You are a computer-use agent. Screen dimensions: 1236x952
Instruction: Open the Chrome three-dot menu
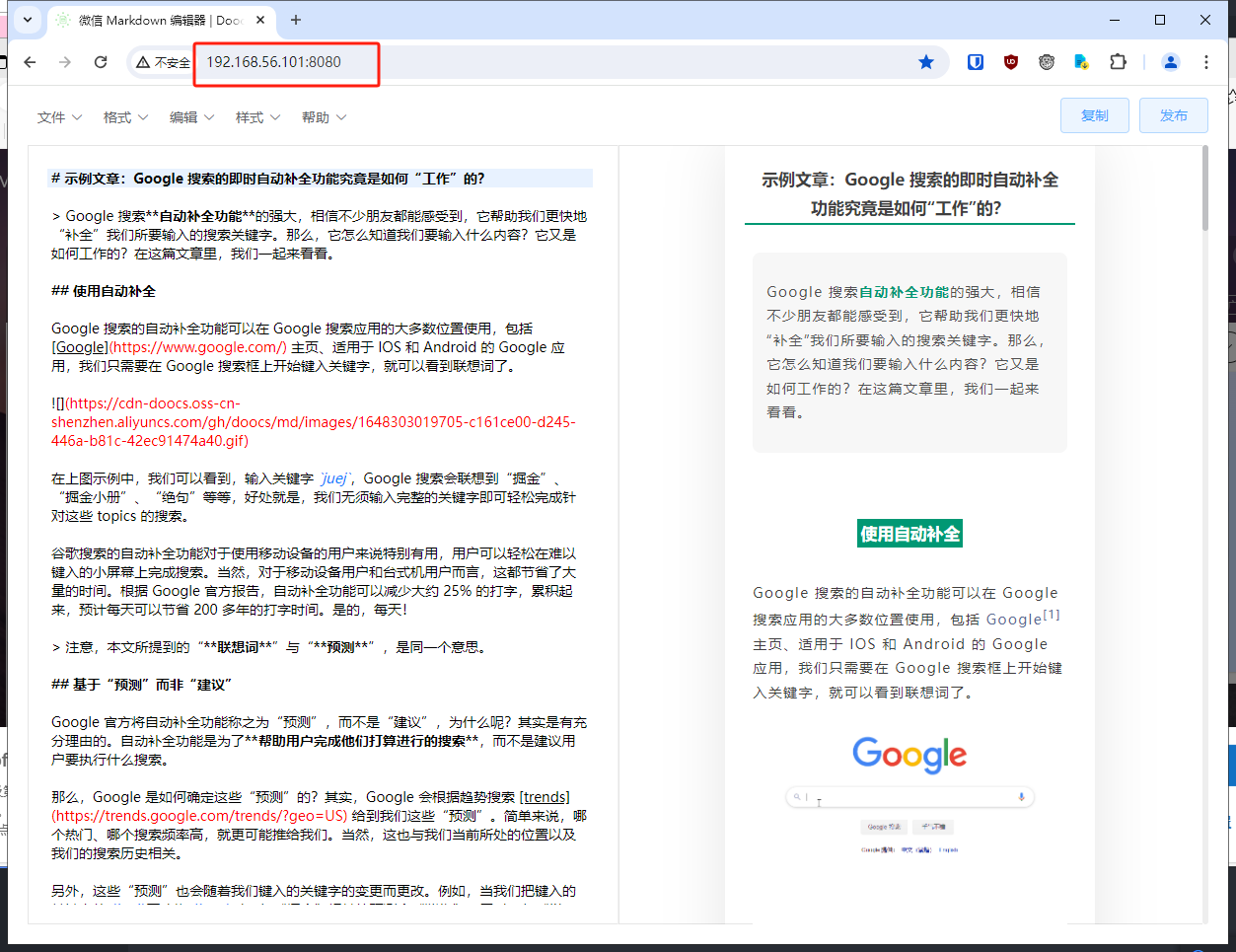pyautogui.click(x=1206, y=62)
